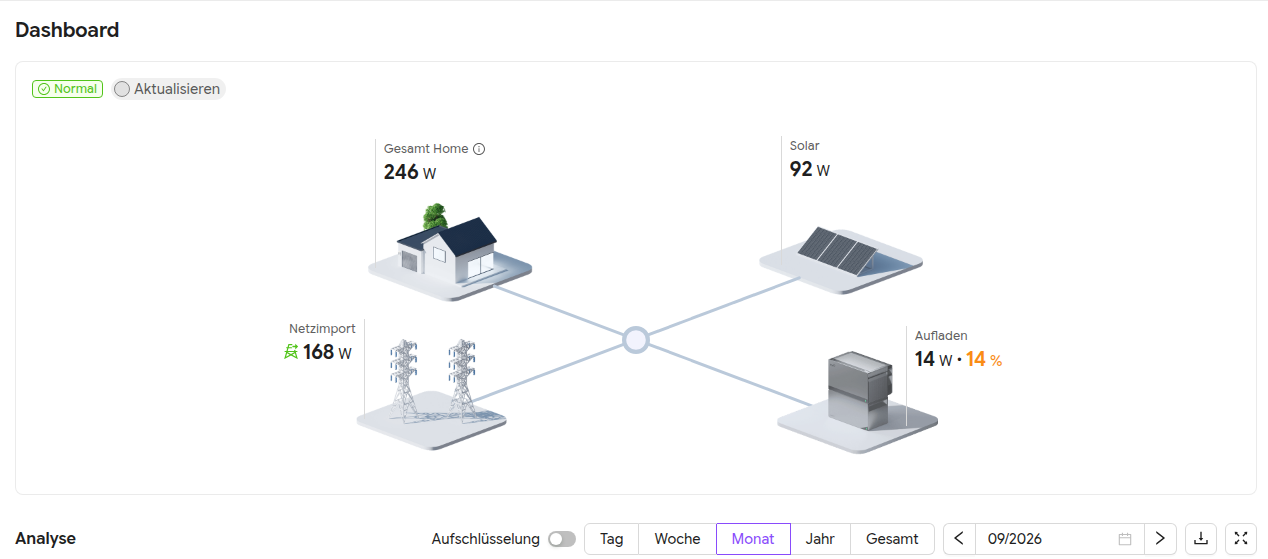
Task: Open the fullscreen view of analysis
Action: (1241, 539)
